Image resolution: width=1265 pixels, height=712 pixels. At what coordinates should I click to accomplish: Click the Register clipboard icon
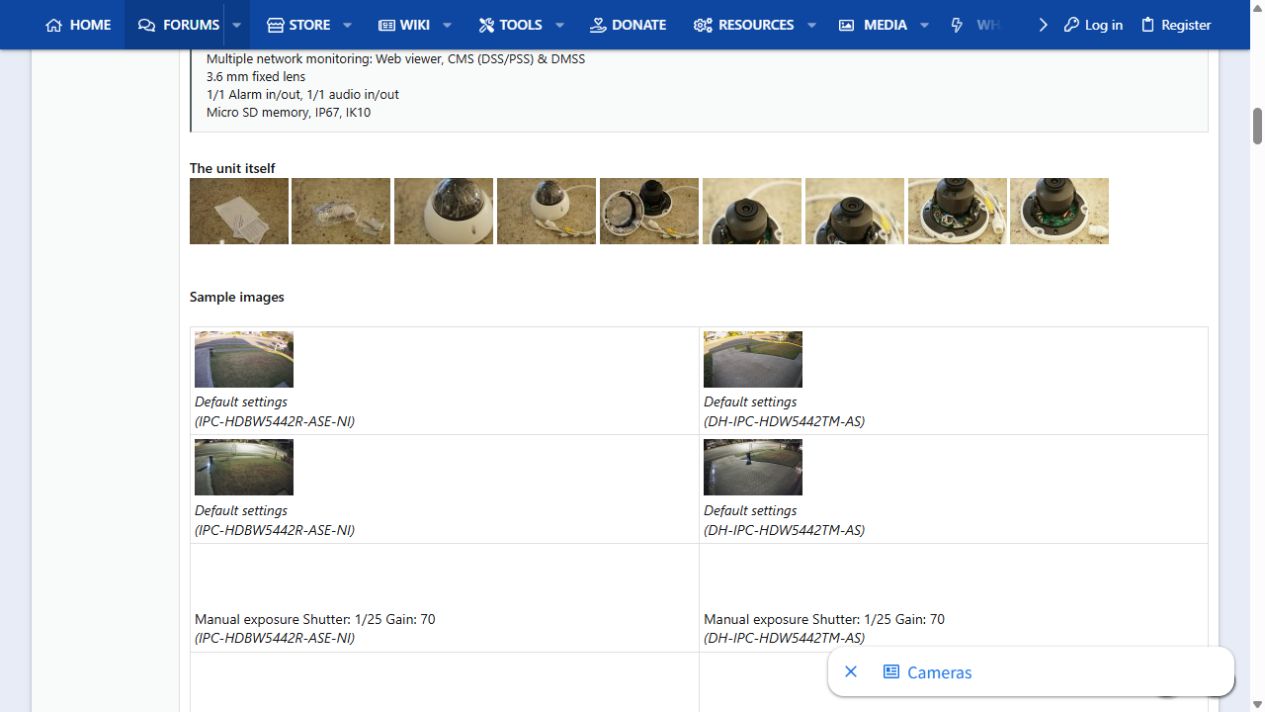1148,25
